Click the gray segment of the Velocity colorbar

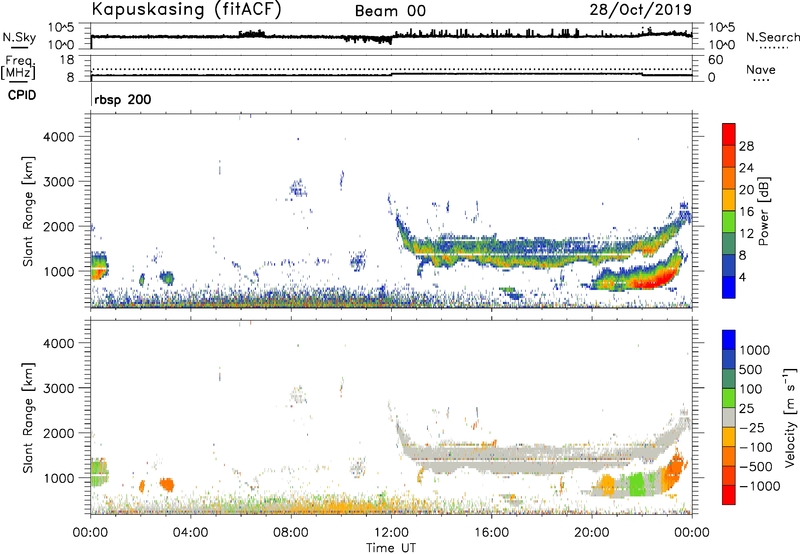(729, 417)
